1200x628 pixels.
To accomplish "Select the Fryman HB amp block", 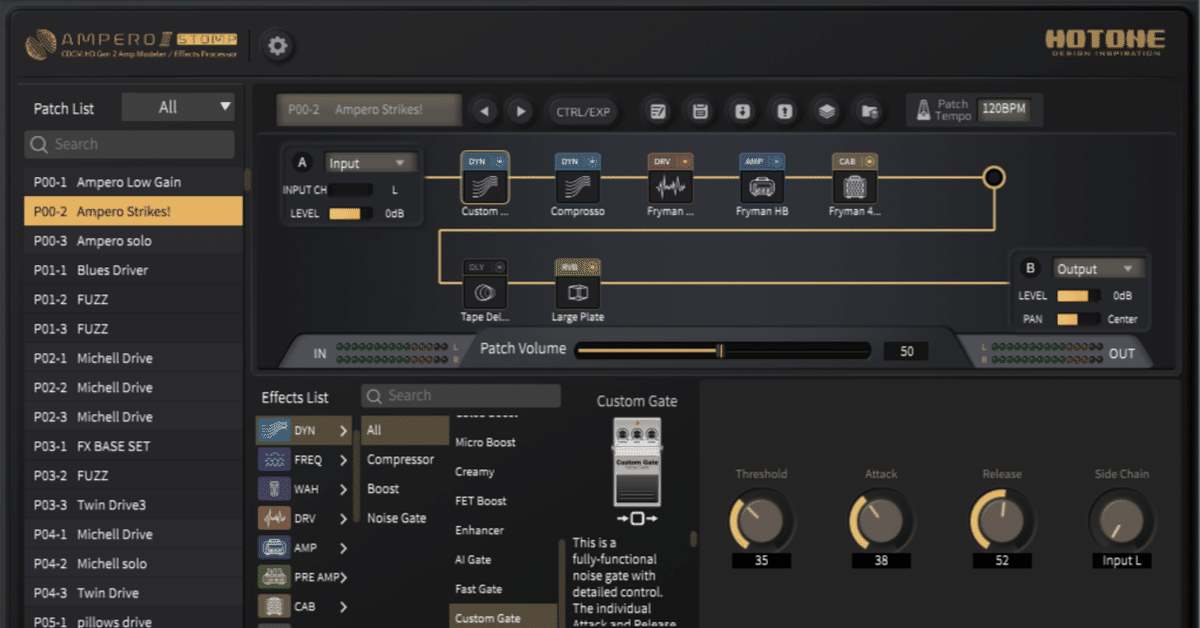I will click(761, 186).
